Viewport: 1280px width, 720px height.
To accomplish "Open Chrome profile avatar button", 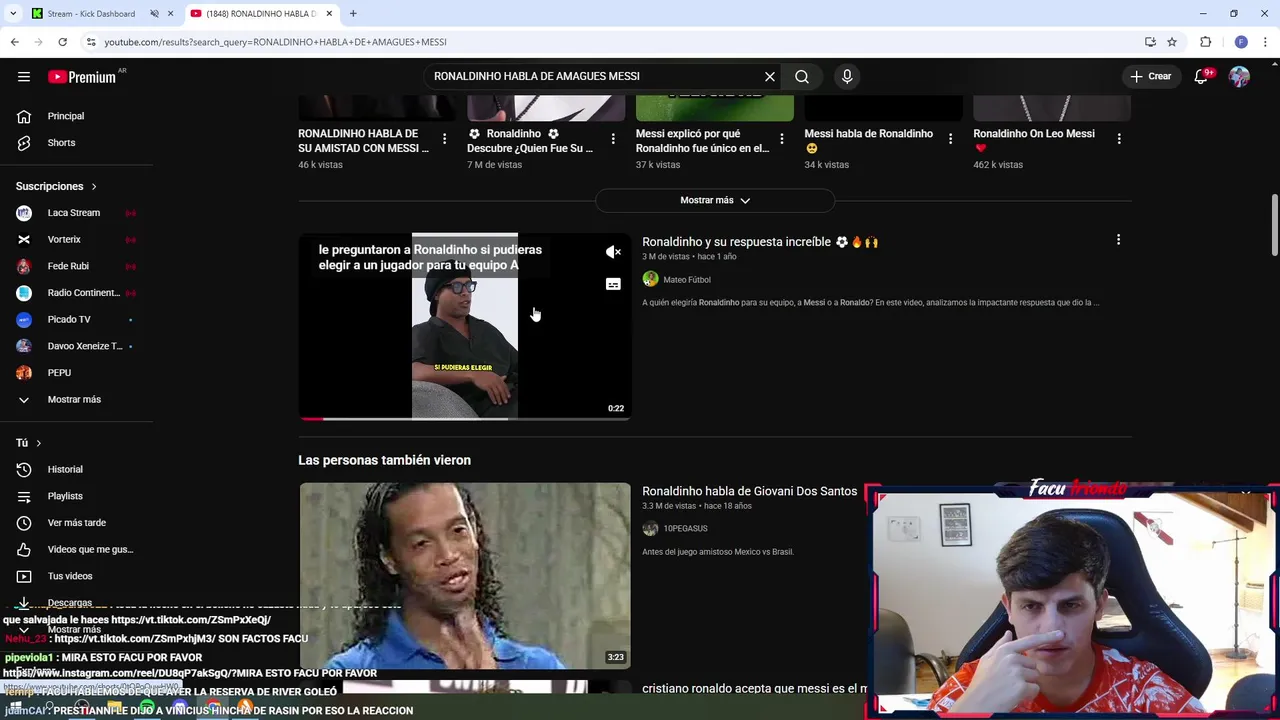I will click(1241, 42).
